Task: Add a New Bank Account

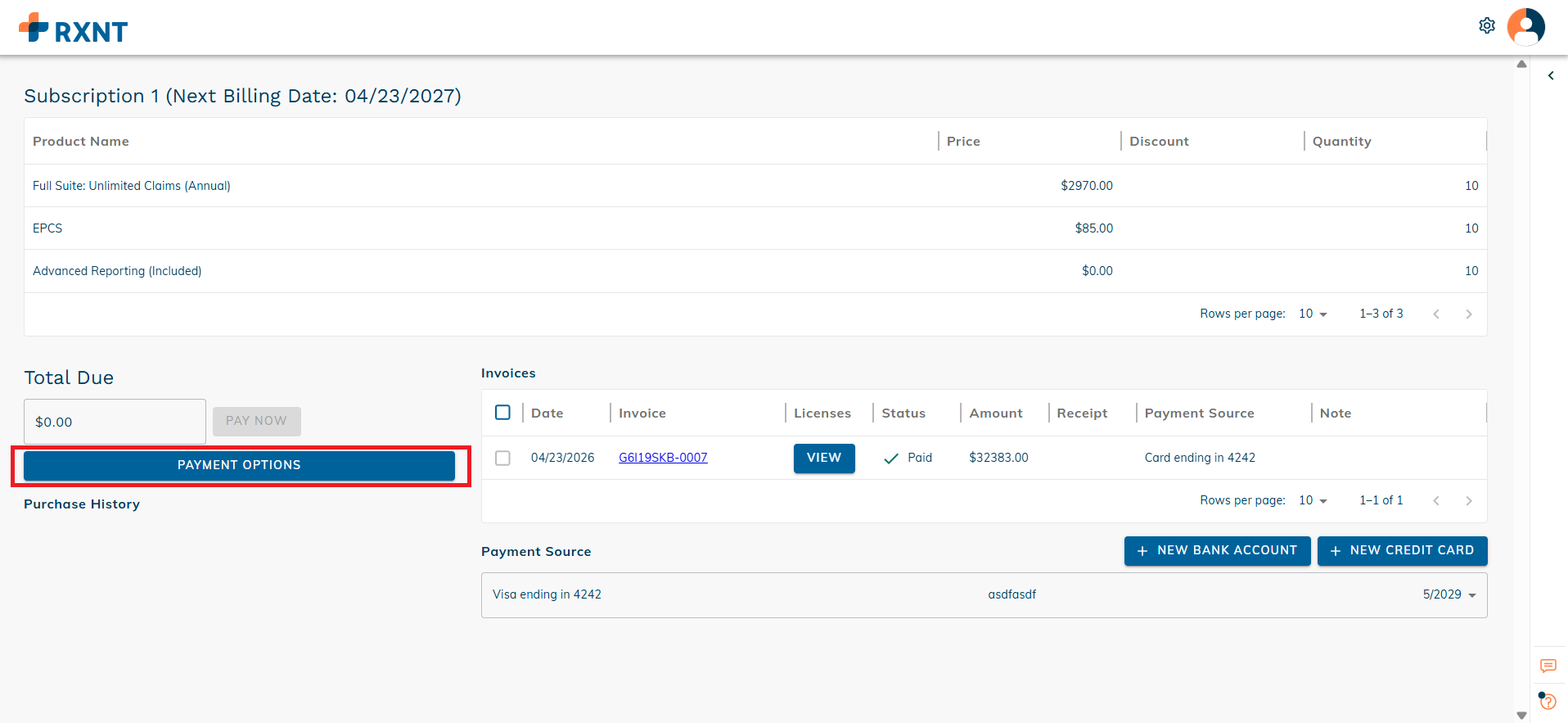Action: coord(1217,551)
